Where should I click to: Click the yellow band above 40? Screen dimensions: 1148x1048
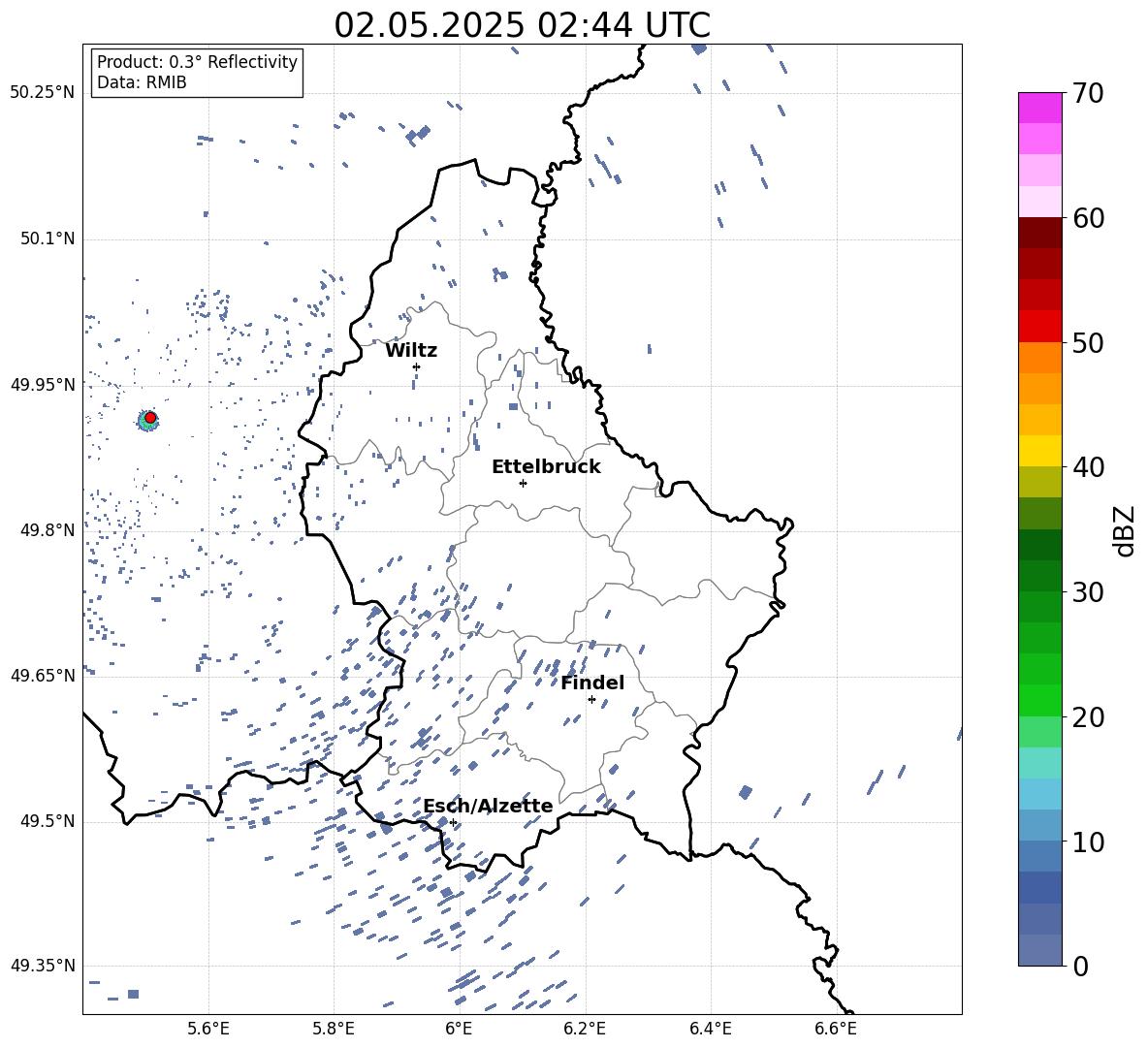tap(1039, 451)
